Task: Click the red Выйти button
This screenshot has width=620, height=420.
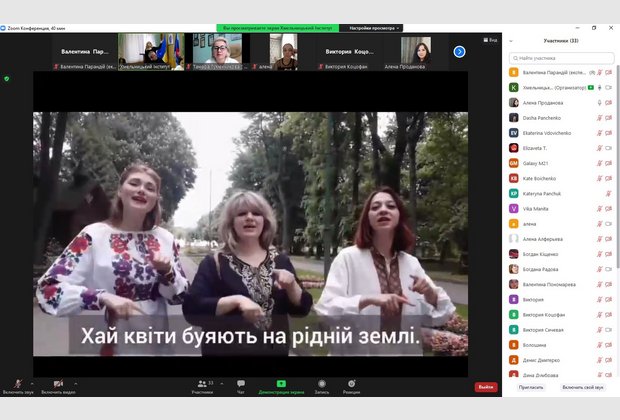Action: 485,387
